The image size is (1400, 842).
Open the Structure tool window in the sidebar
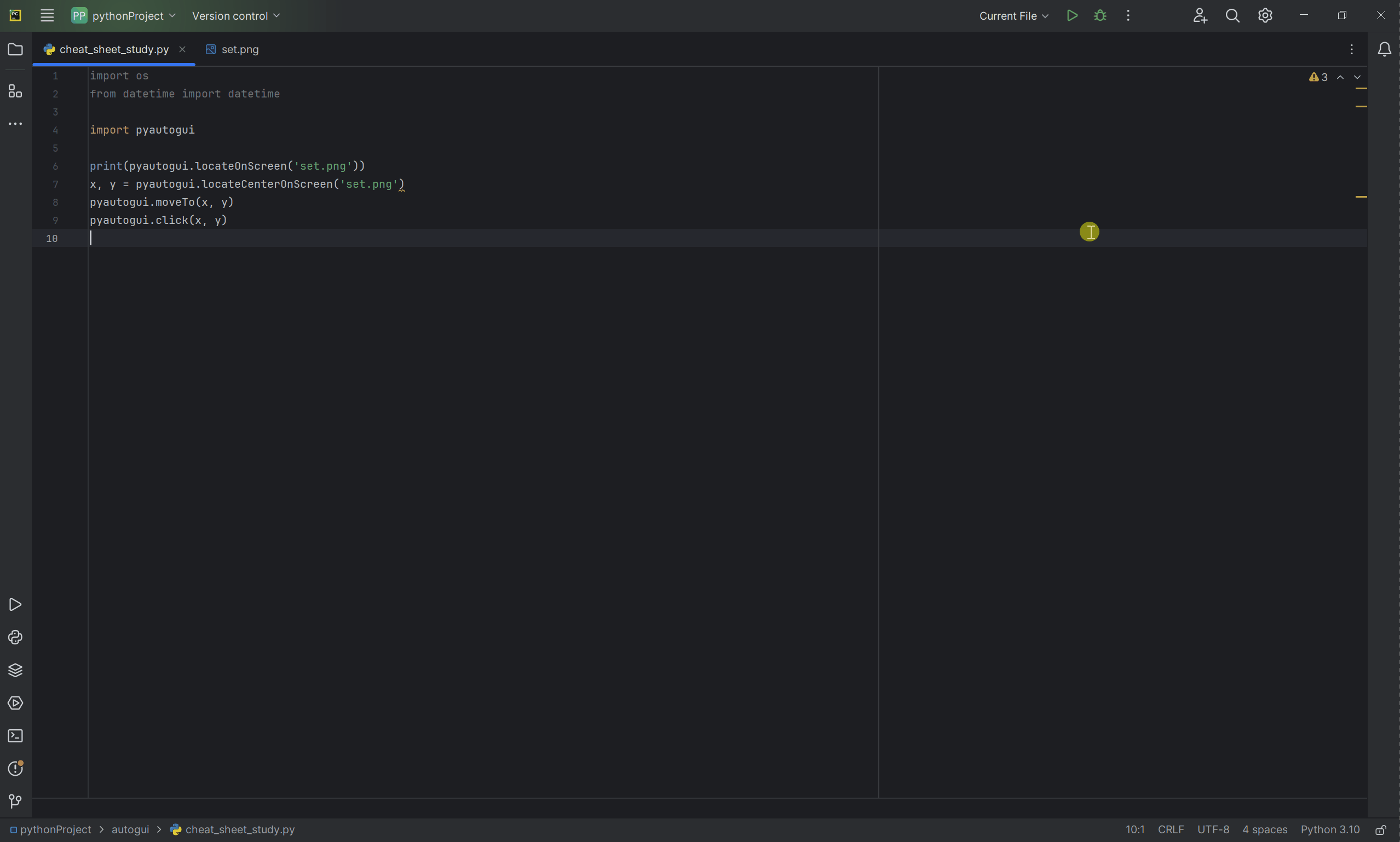(15, 91)
